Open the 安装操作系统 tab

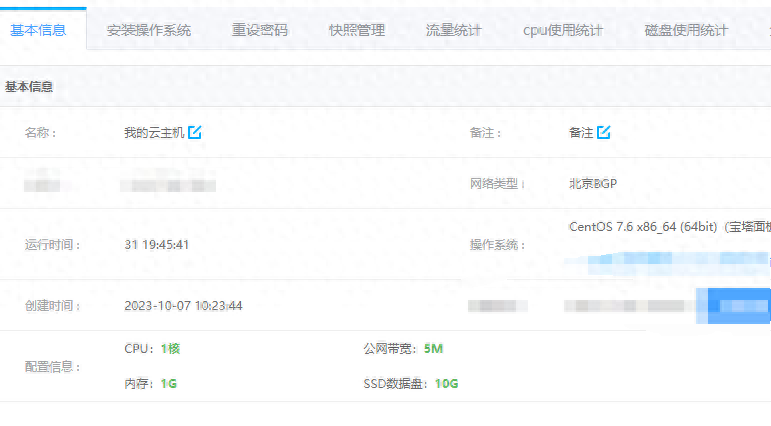(148, 30)
